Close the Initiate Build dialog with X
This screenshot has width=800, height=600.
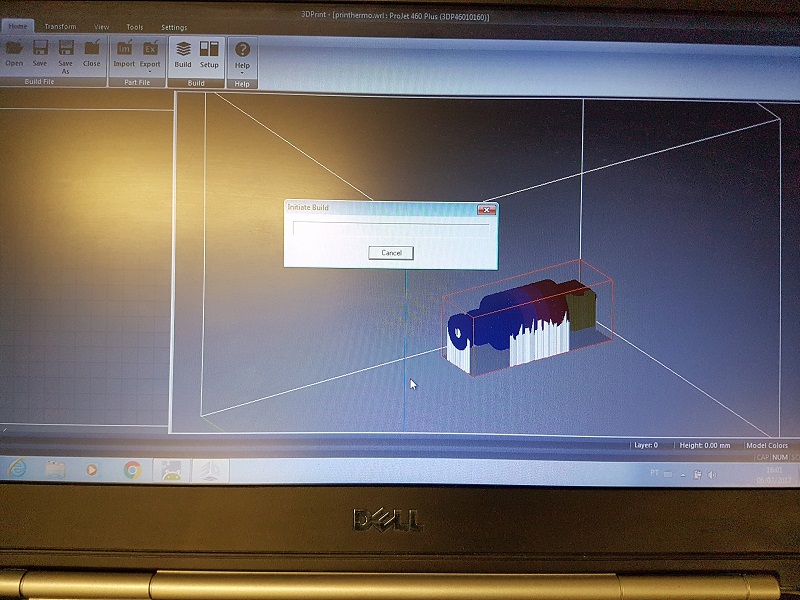pos(486,210)
